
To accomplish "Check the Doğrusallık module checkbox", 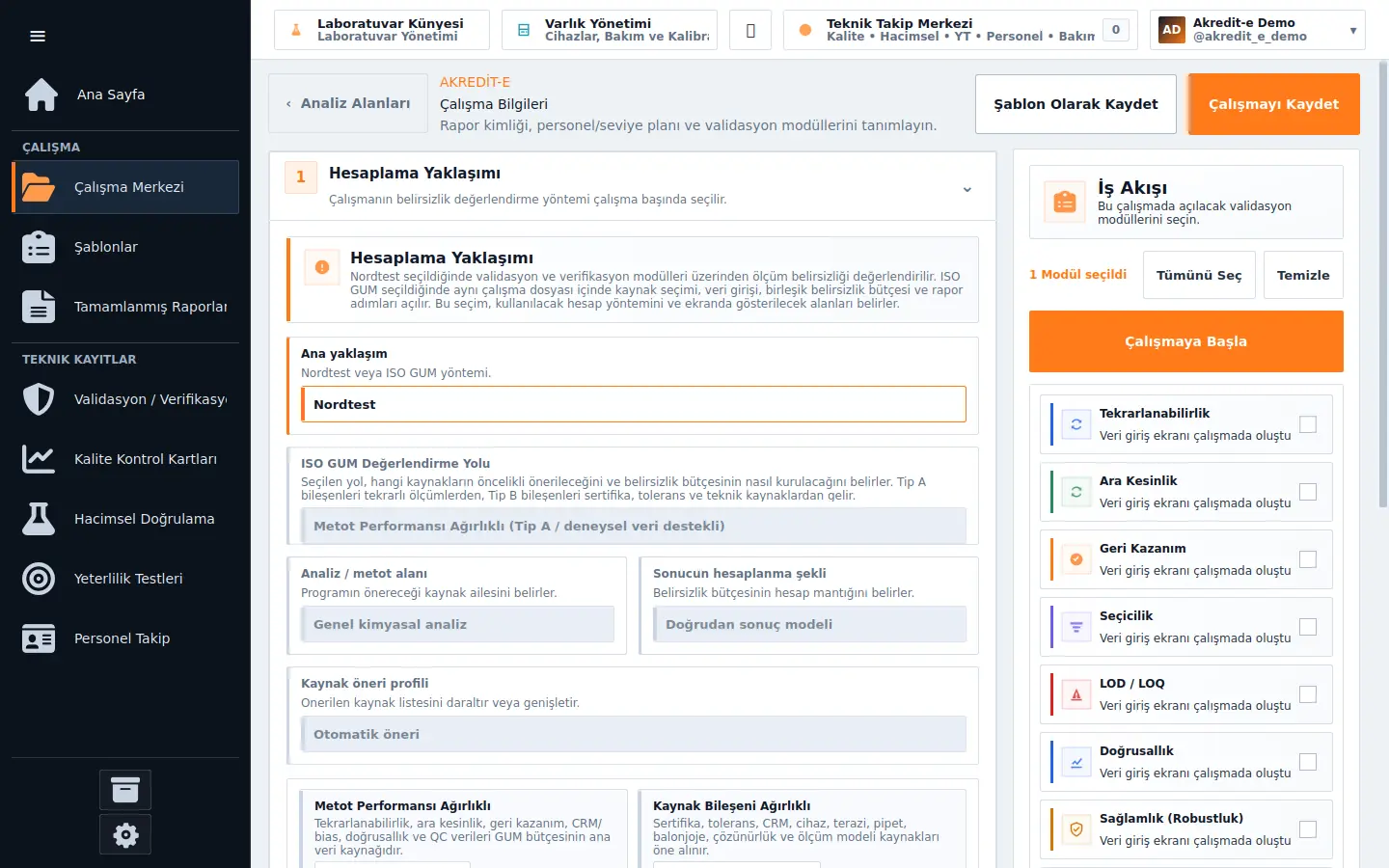I will coord(1308,762).
